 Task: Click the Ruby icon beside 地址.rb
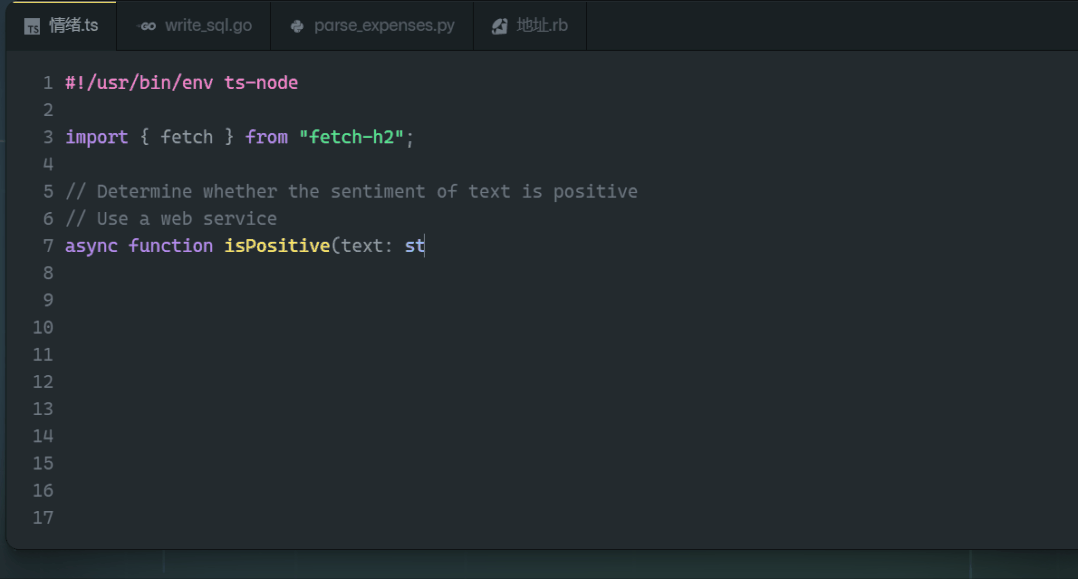point(500,26)
